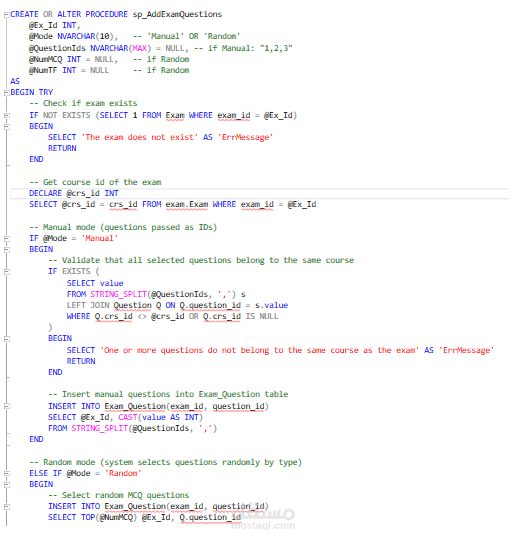Collapse the BEGIN block with the course error message
The height and width of the screenshot is (542, 527).
[7, 339]
